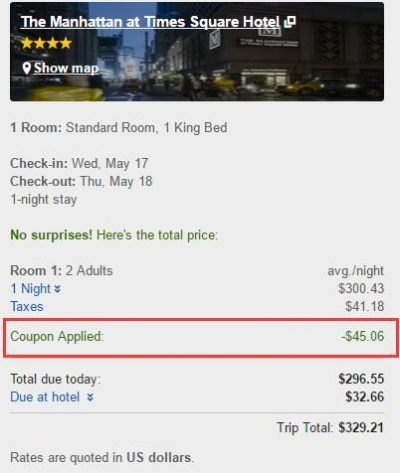The height and width of the screenshot is (473, 400).
Task: Click the $41.18 taxes amount
Action: (365, 307)
